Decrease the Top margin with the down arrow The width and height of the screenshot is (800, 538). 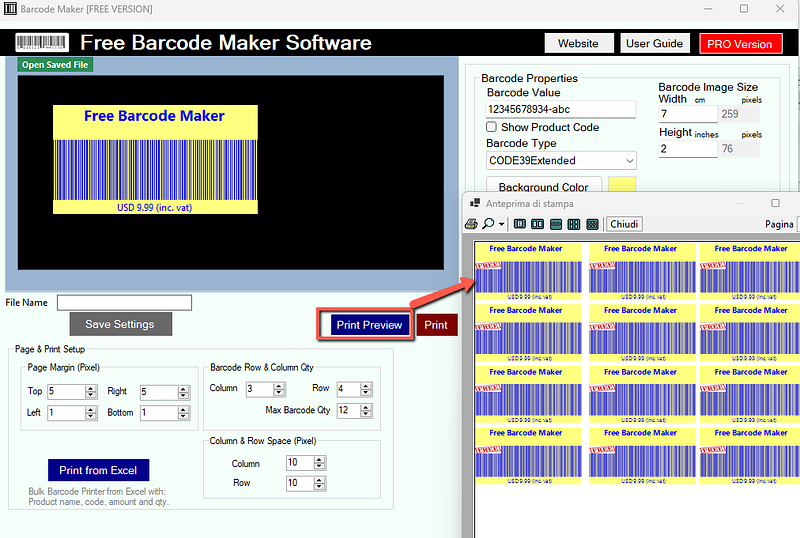click(91, 396)
